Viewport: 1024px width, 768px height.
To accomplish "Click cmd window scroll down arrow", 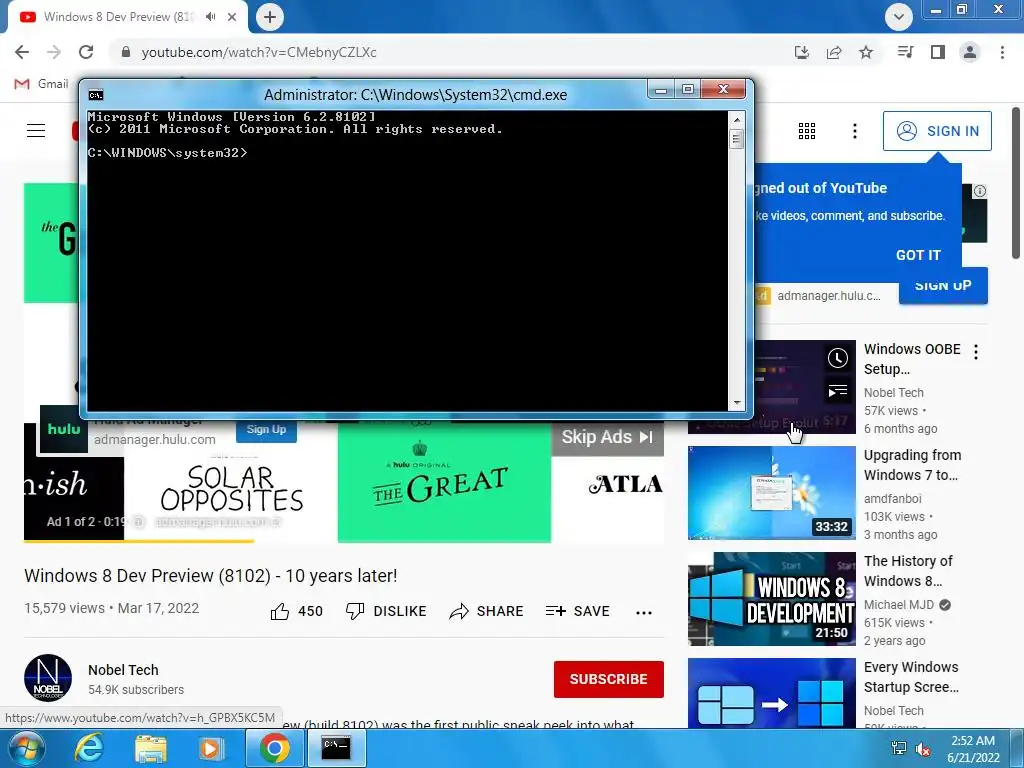I will [737, 403].
